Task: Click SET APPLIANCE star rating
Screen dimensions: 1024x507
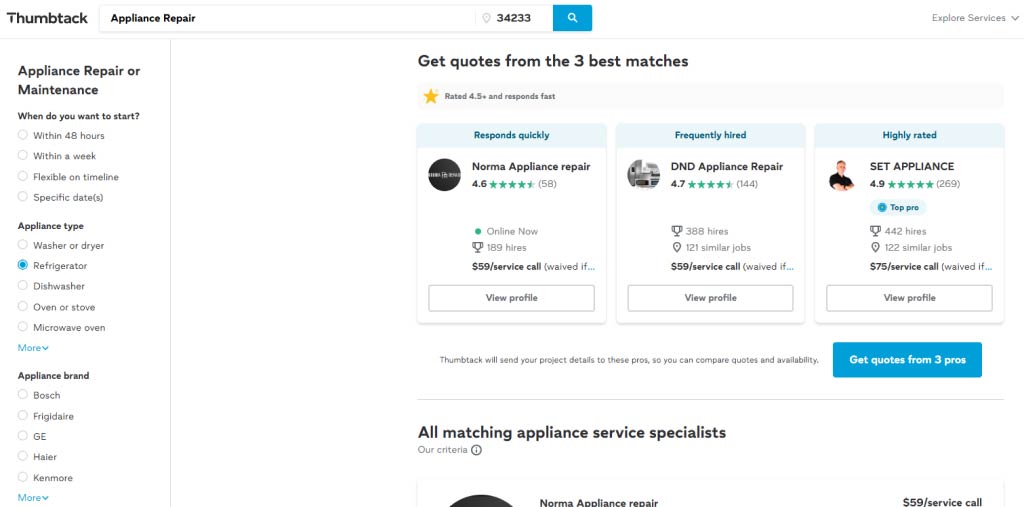Action: pyautogui.click(x=910, y=184)
